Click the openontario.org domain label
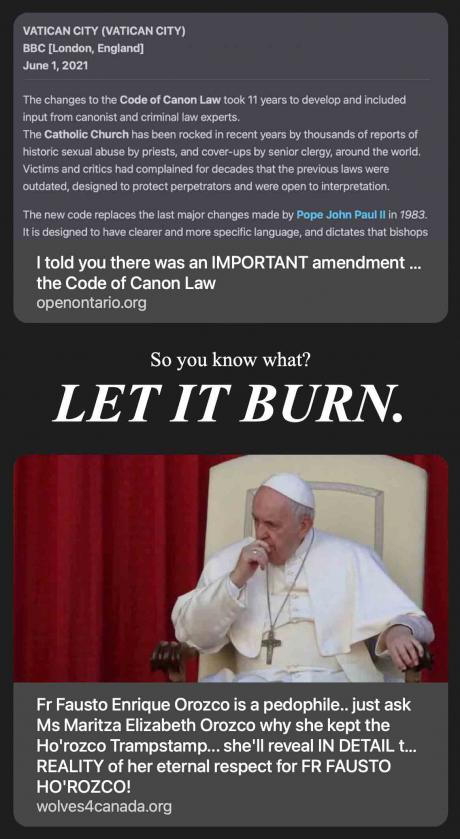This screenshot has height=839, width=460. (91, 303)
